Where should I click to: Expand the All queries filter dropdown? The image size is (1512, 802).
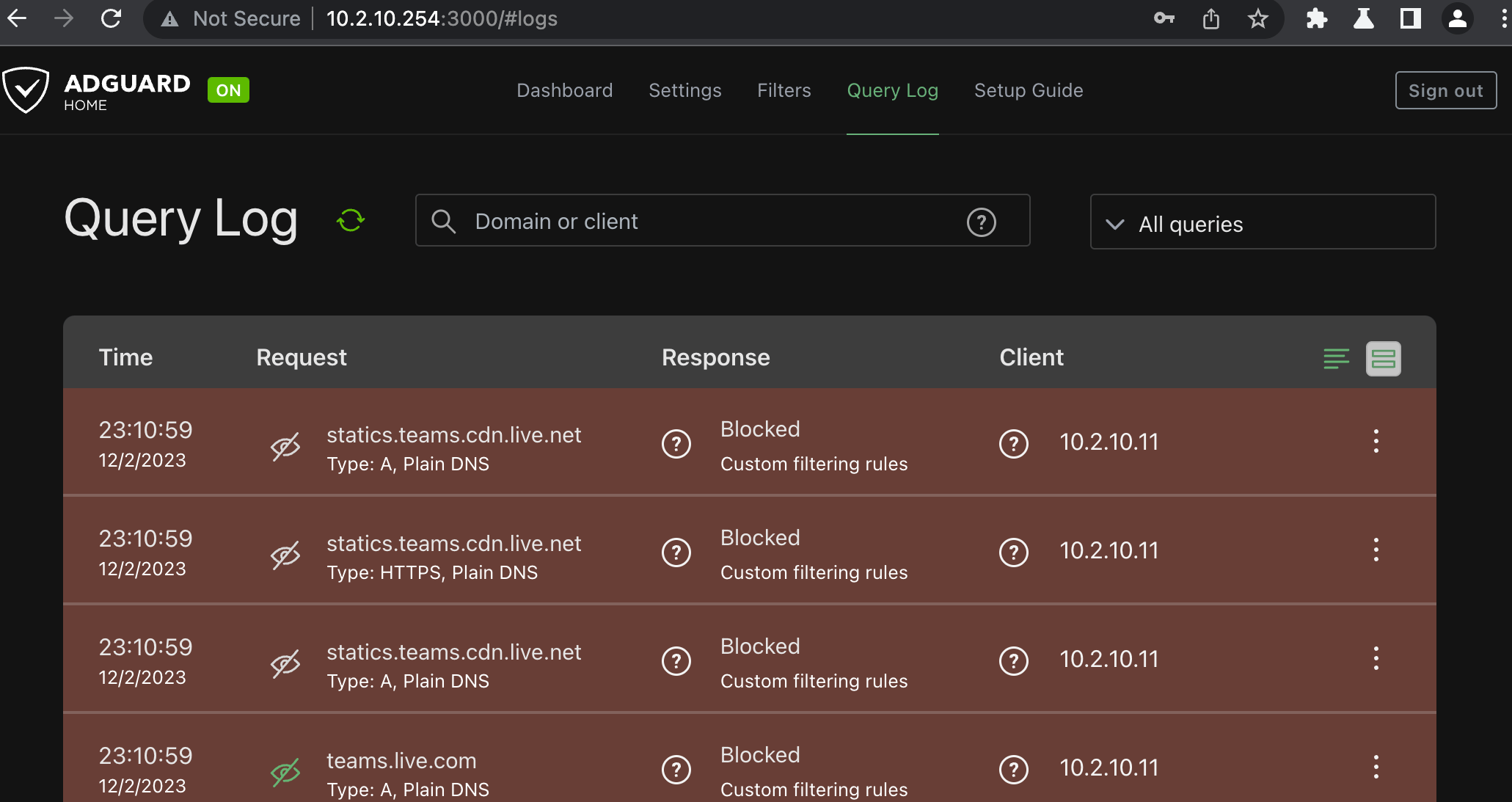pyautogui.click(x=1262, y=222)
